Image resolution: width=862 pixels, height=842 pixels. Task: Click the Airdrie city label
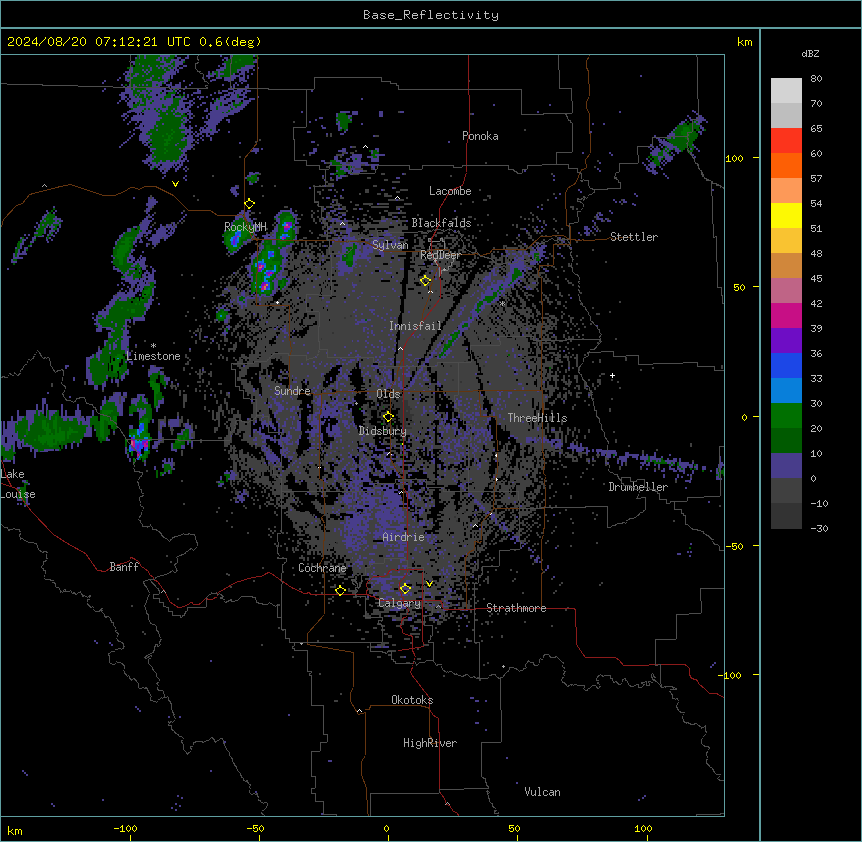tap(403, 537)
